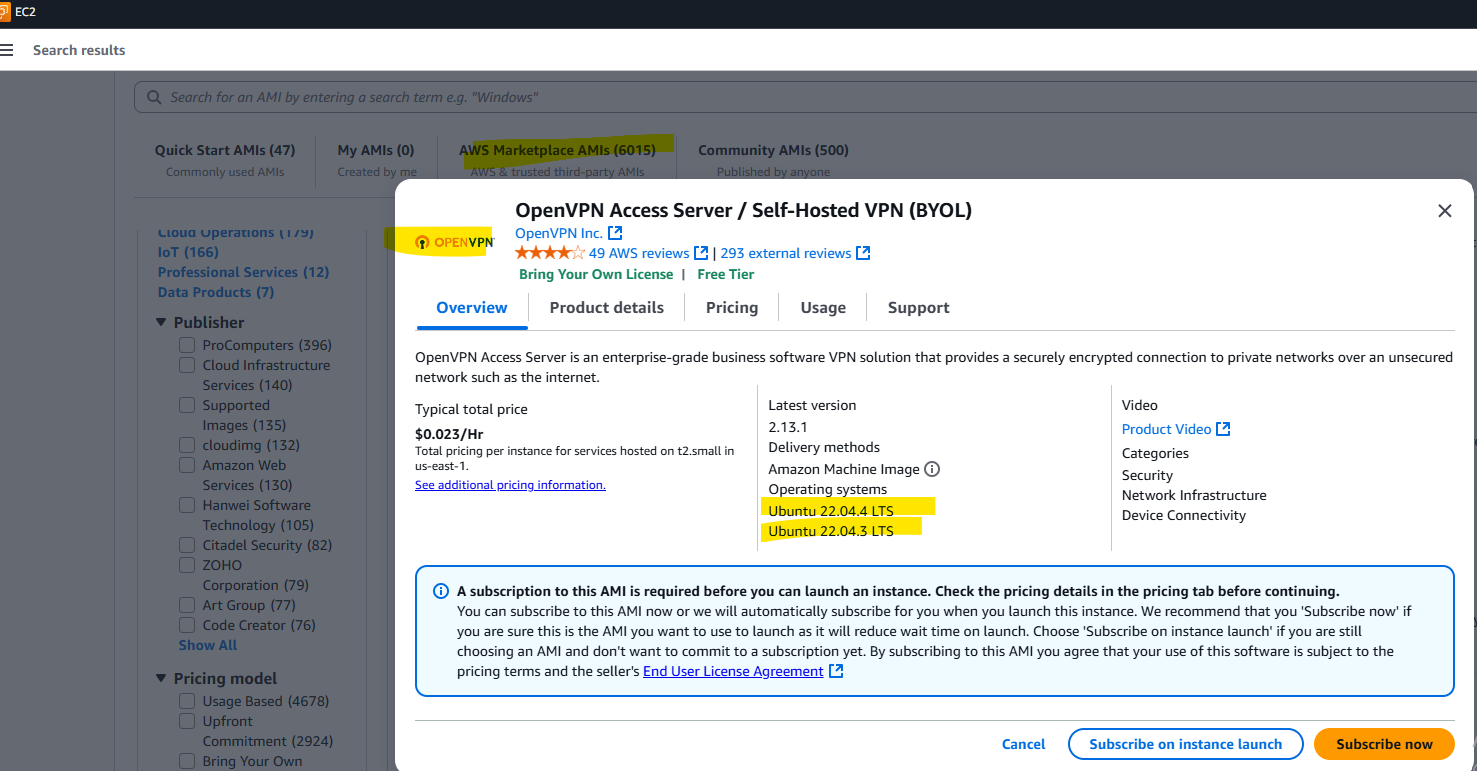The height and width of the screenshot is (771, 1477).
Task: Check the Cloud Infrastructure Services checkbox
Action: coord(187,365)
